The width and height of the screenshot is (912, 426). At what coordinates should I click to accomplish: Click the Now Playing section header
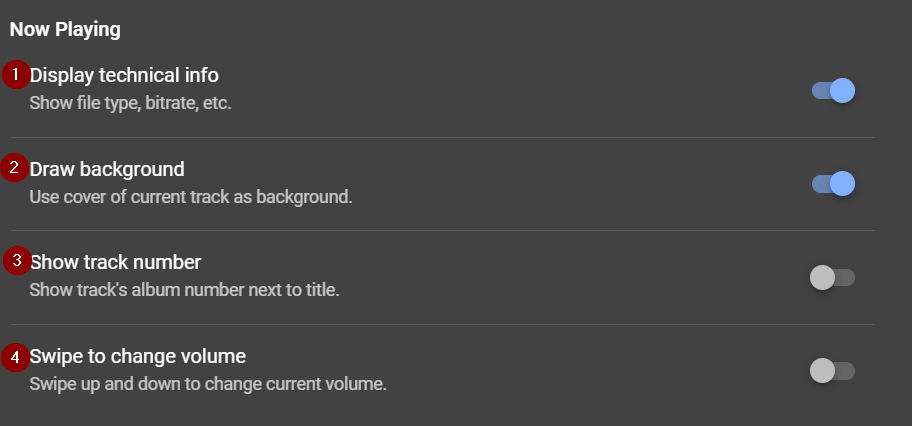[65, 30]
